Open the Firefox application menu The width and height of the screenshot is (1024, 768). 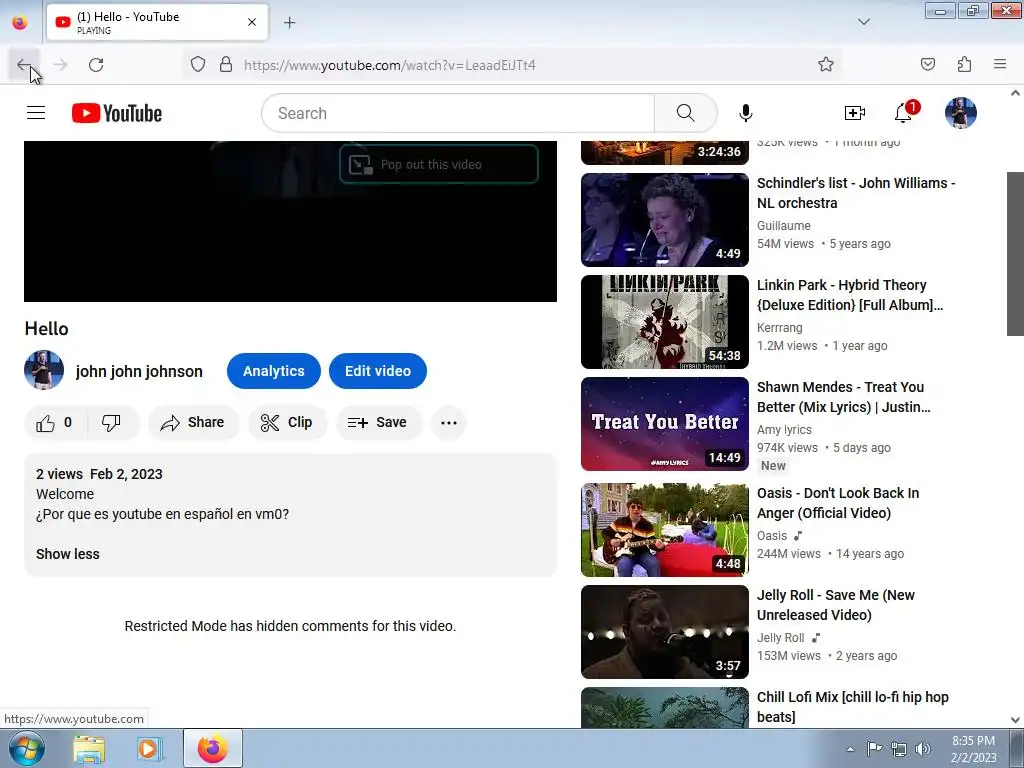(1000, 65)
